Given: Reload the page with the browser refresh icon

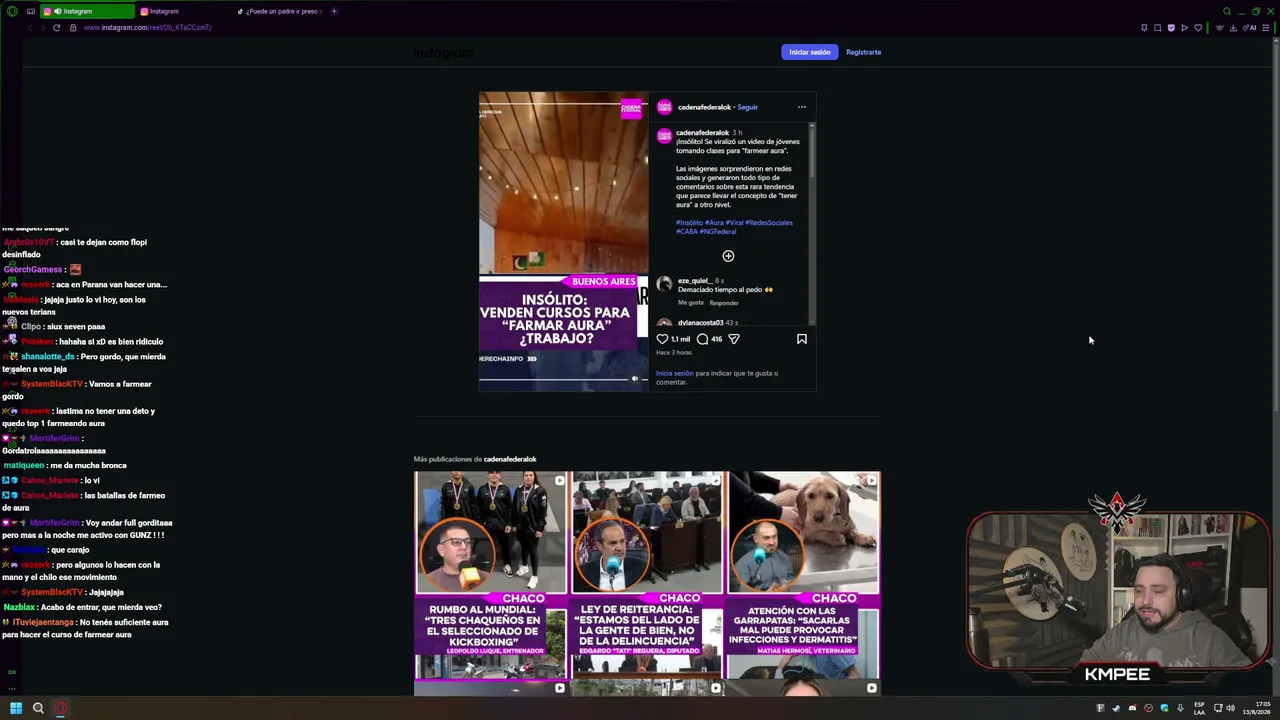Looking at the screenshot, I should [56, 28].
